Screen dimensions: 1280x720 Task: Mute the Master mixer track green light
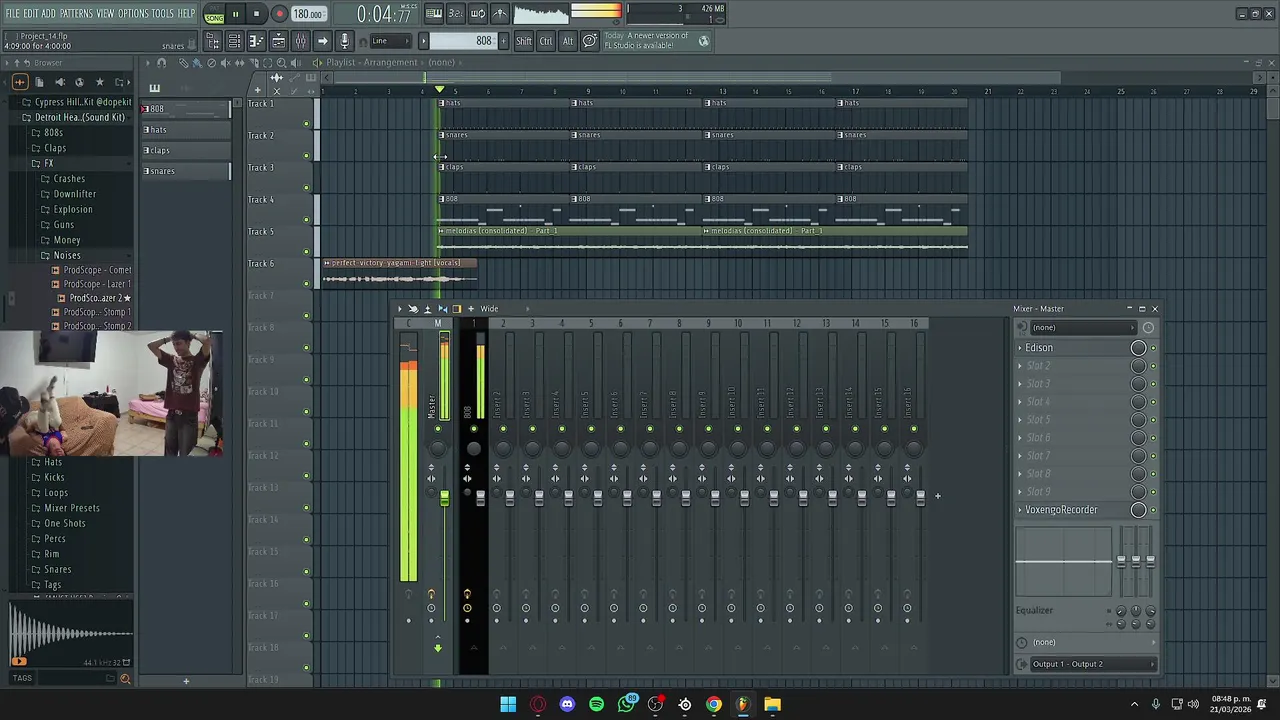pos(437,429)
